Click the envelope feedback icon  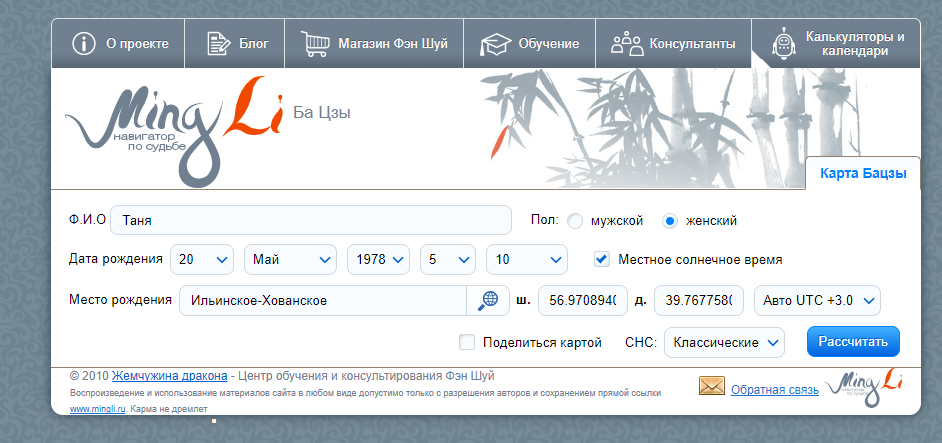click(711, 387)
